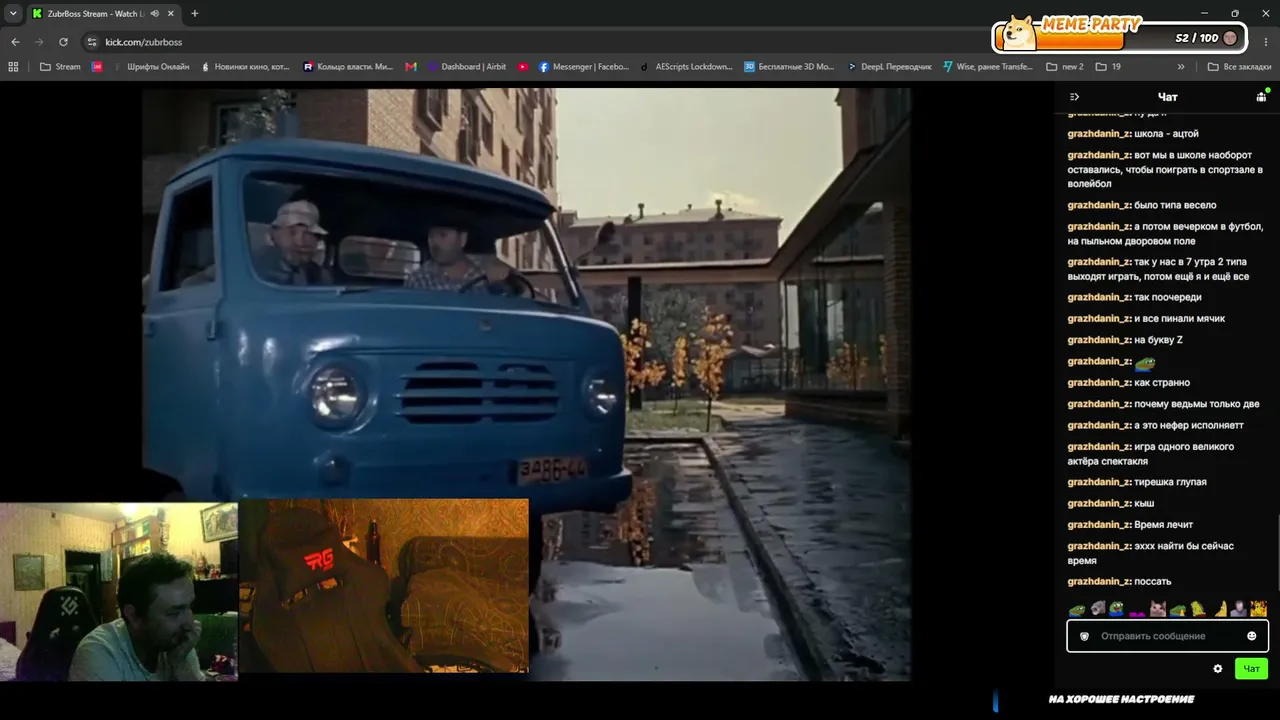Open the 'Бесплатные 3D Мо...' bookmark
1280x720 pixels.
pyautogui.click(x=789, y=67)
